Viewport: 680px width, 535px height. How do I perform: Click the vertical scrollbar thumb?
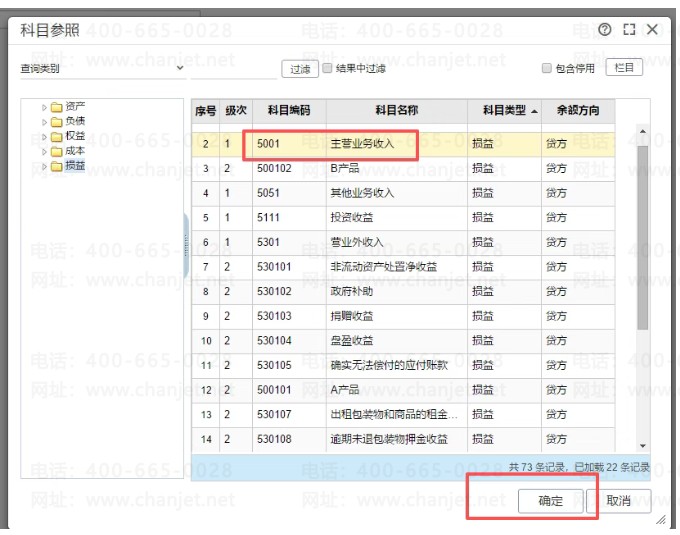[x=643, y=238]
